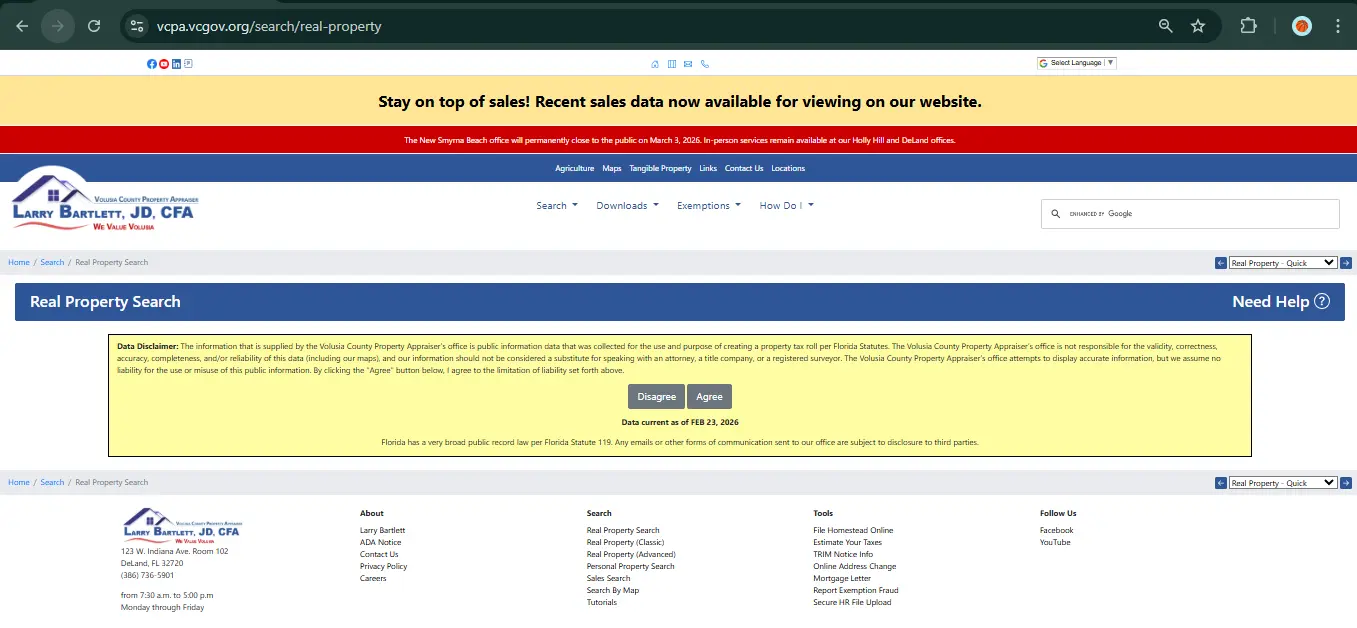The height and width of the screenshot is (628, 1357).
Task: Open the upper Real Property - Quick dropdown
Action: tap(1283, 263)
